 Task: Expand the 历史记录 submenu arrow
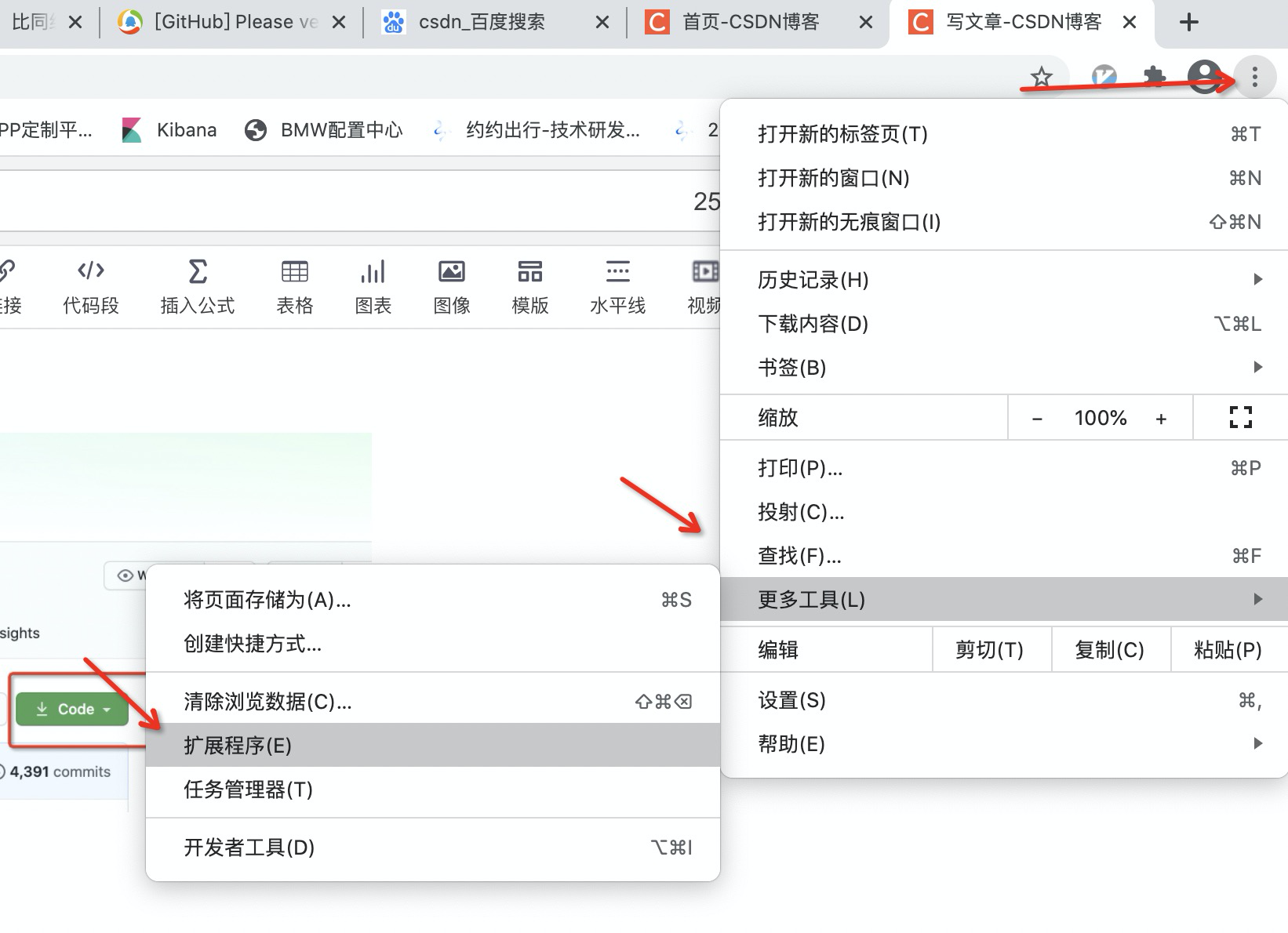[x=1258, y=279]
